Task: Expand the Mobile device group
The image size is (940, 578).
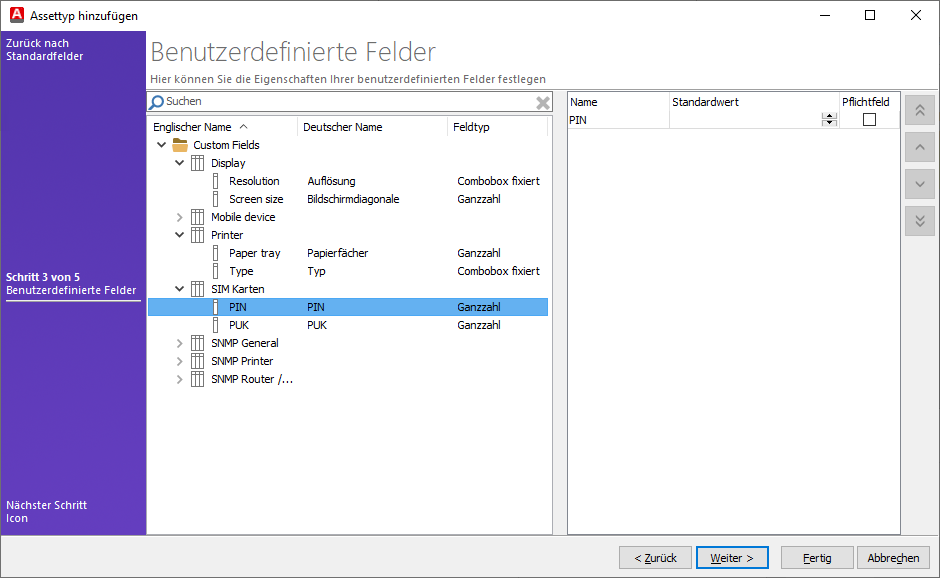Action: pos(179,217)
